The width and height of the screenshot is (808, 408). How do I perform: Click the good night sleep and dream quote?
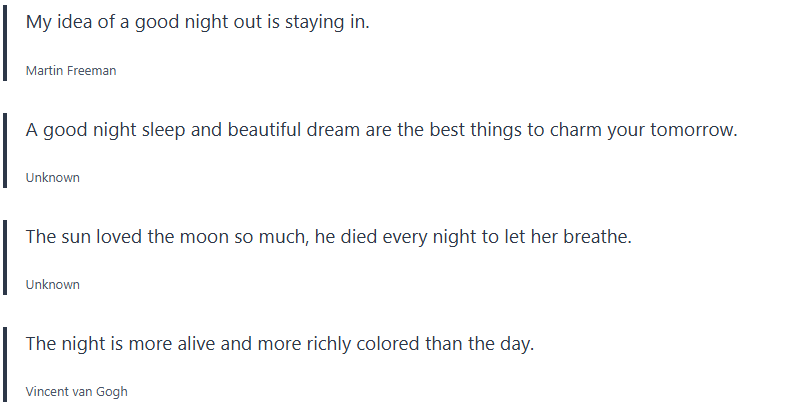coord(381,130)
